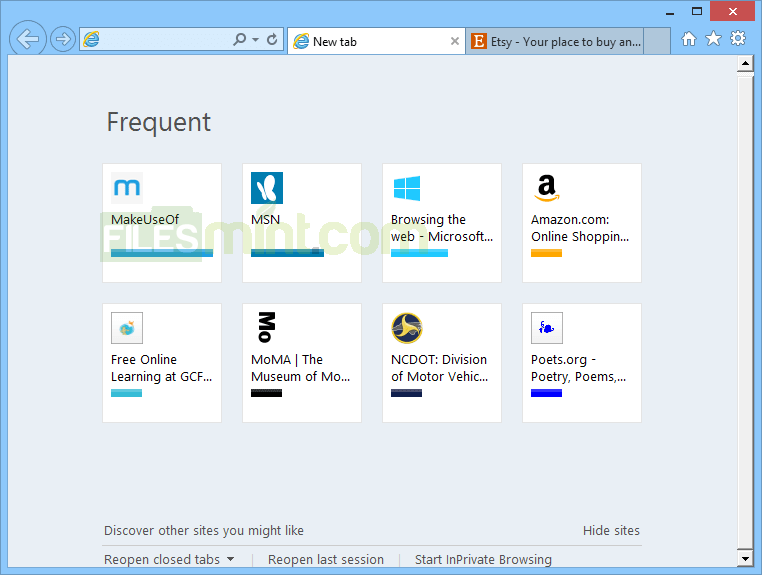Open the Tools gear menu
This screenshot has width=762, height=575.
coord(738,38)
